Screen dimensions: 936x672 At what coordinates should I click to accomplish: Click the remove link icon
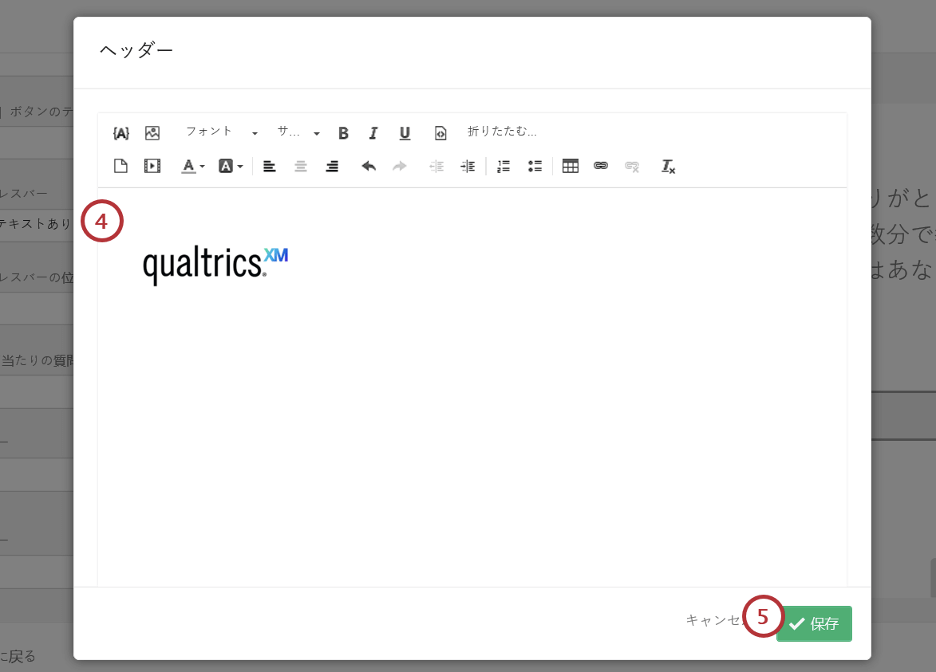(x=632, y=167)
